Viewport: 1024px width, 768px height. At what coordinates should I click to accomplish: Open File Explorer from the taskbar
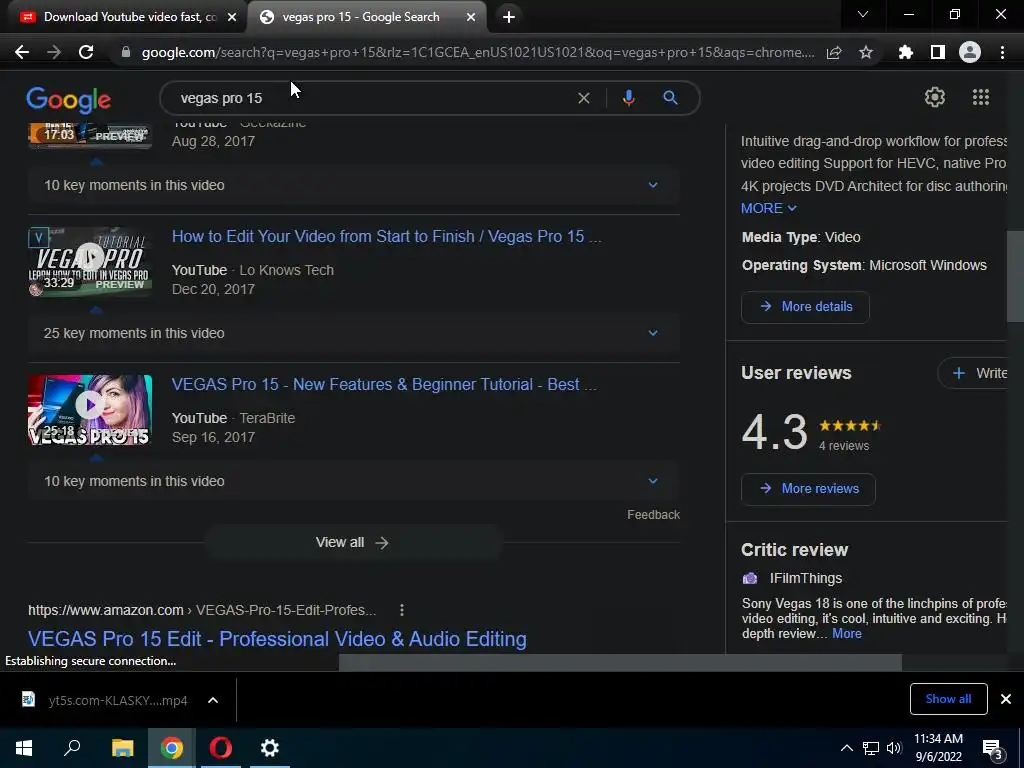click(x=122, y=748)
